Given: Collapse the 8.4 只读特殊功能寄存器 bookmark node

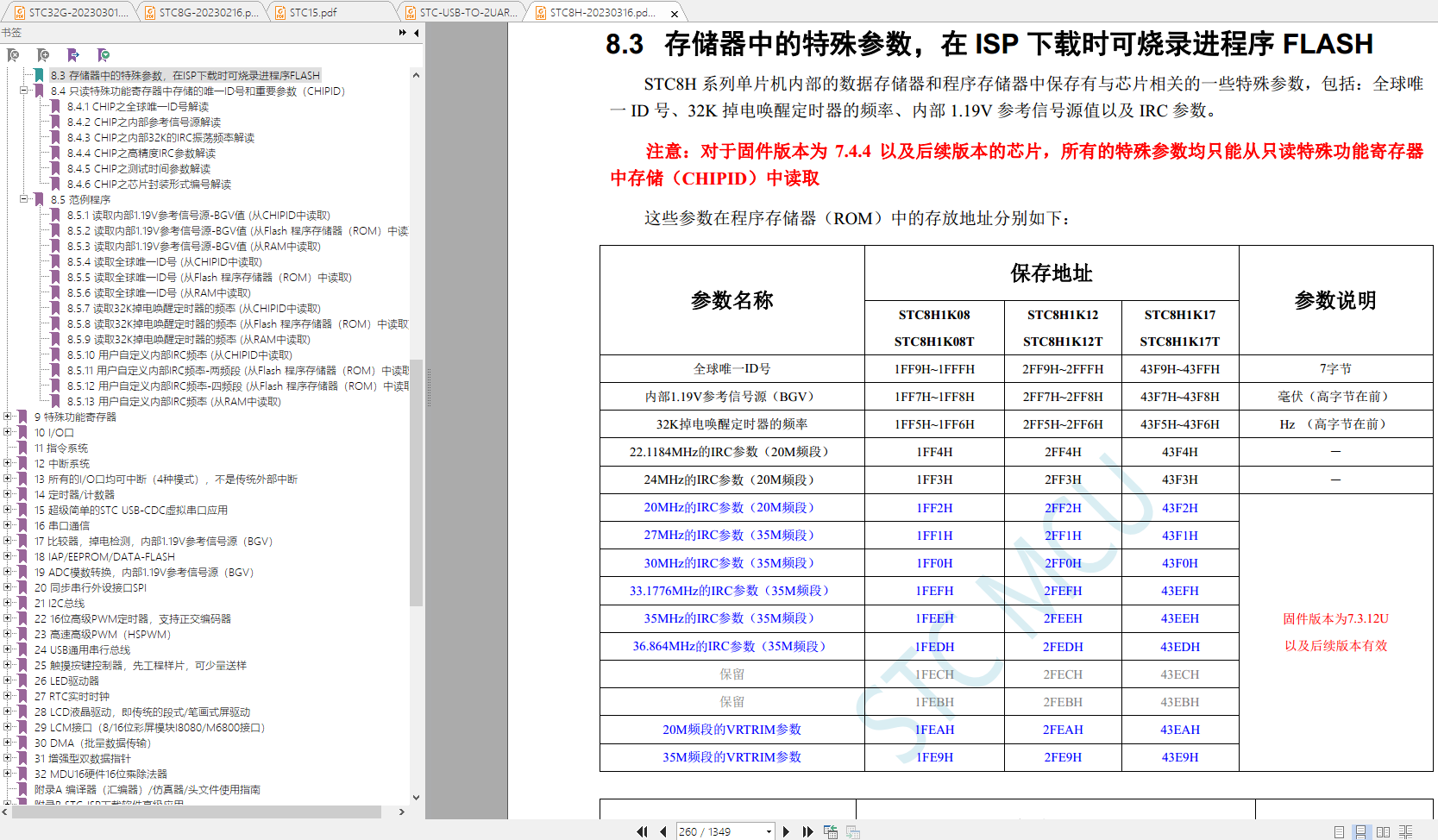Looking at the screenshot, I should coord(24,91).
